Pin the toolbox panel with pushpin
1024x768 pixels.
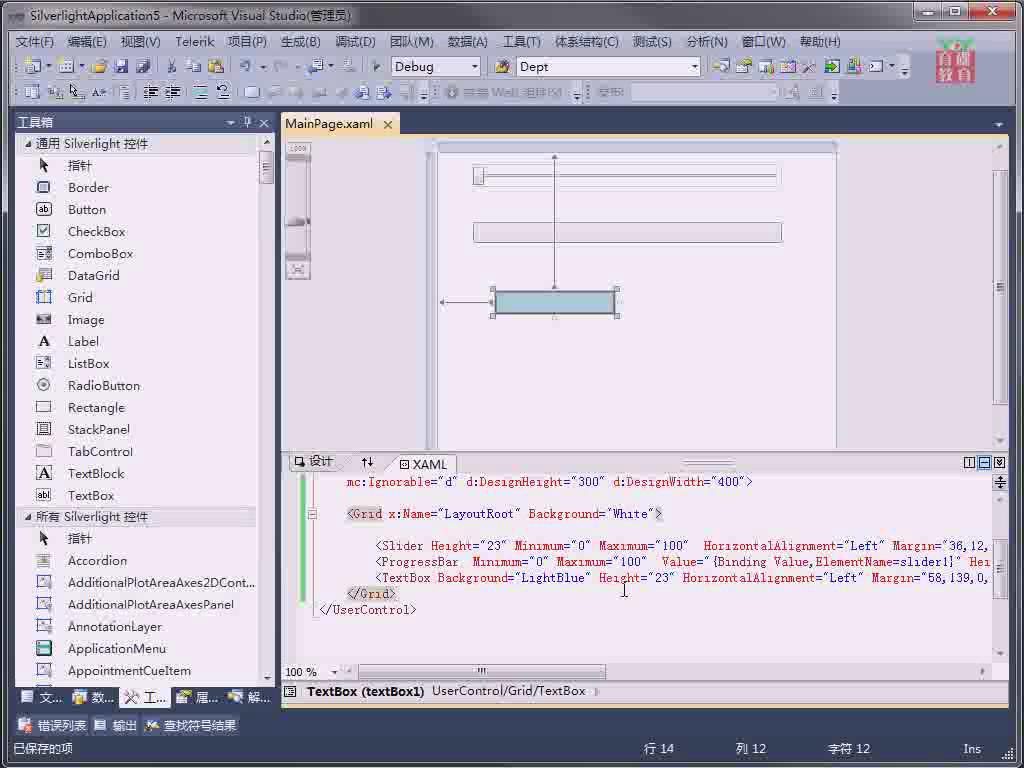pyautogui.click(x=247, y=122)
